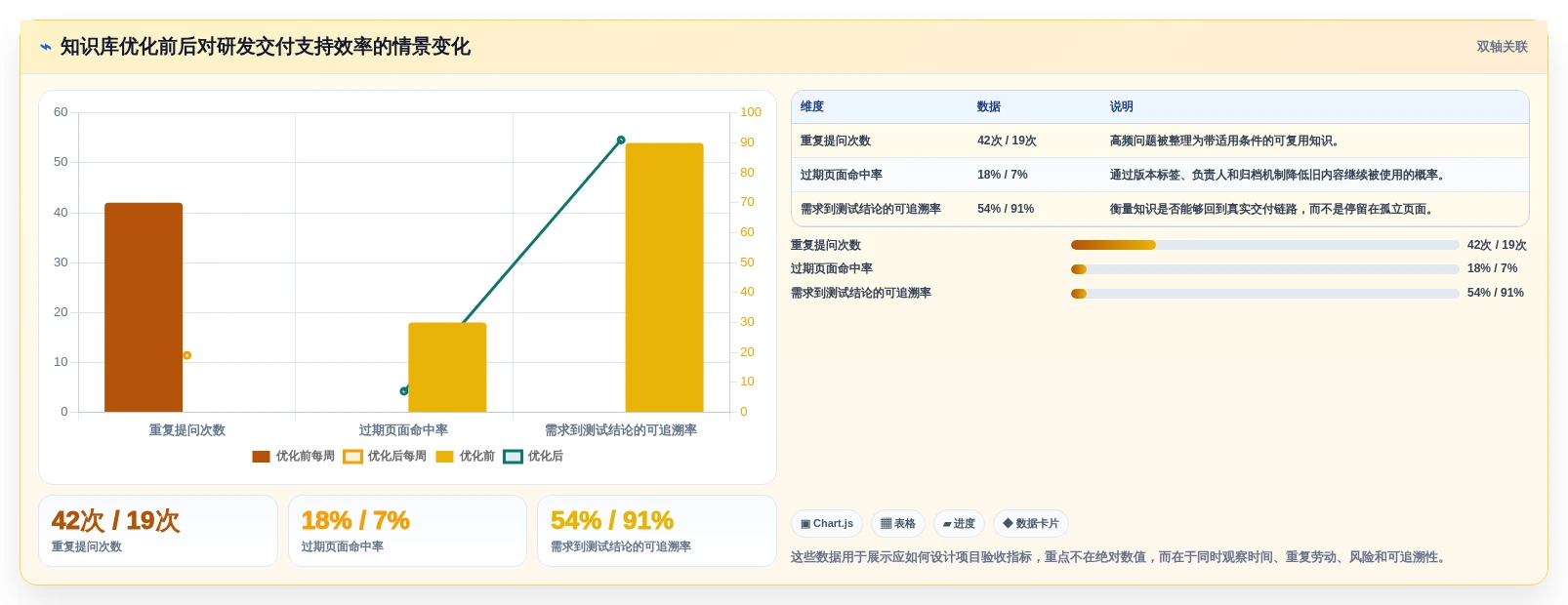Screen dimensions: 1568x605
Task: Click the 数据卡片 tag chip
Action: tap(1031, 524)
